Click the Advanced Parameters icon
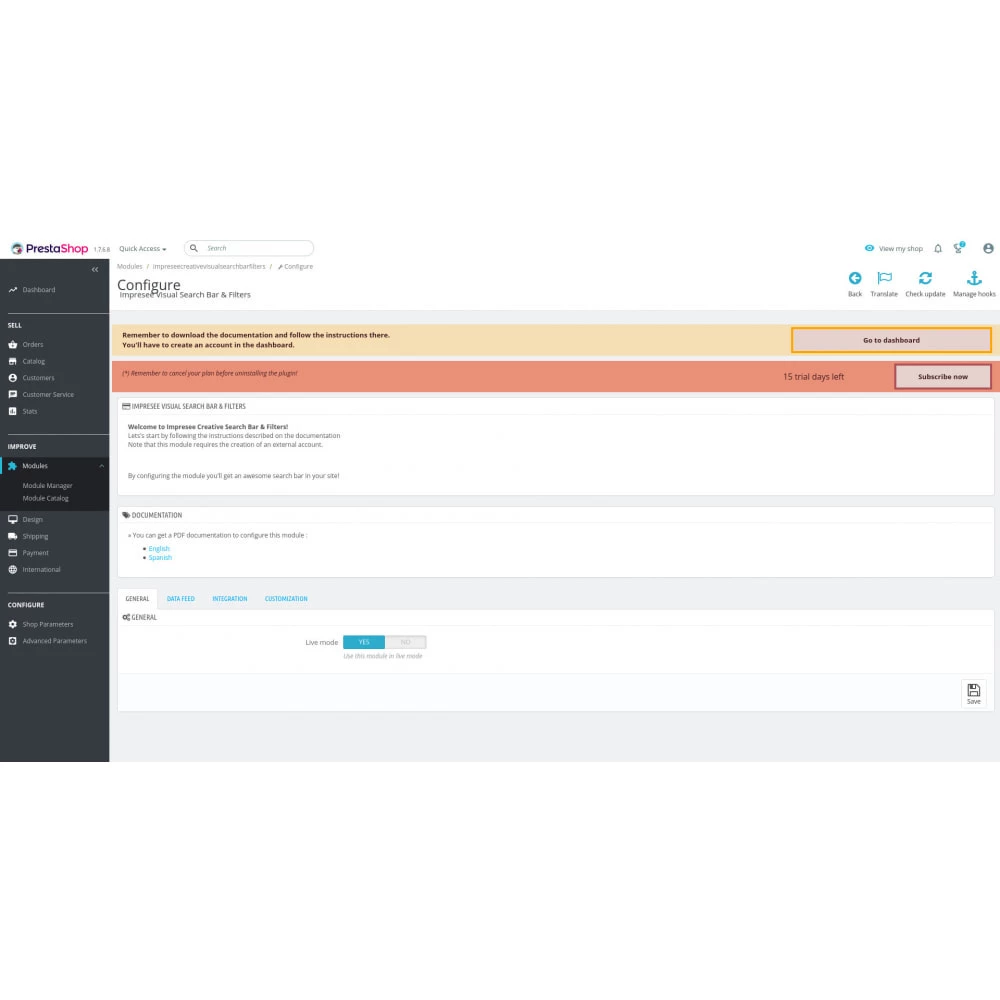1000x1000 pixels. [13, 641]
